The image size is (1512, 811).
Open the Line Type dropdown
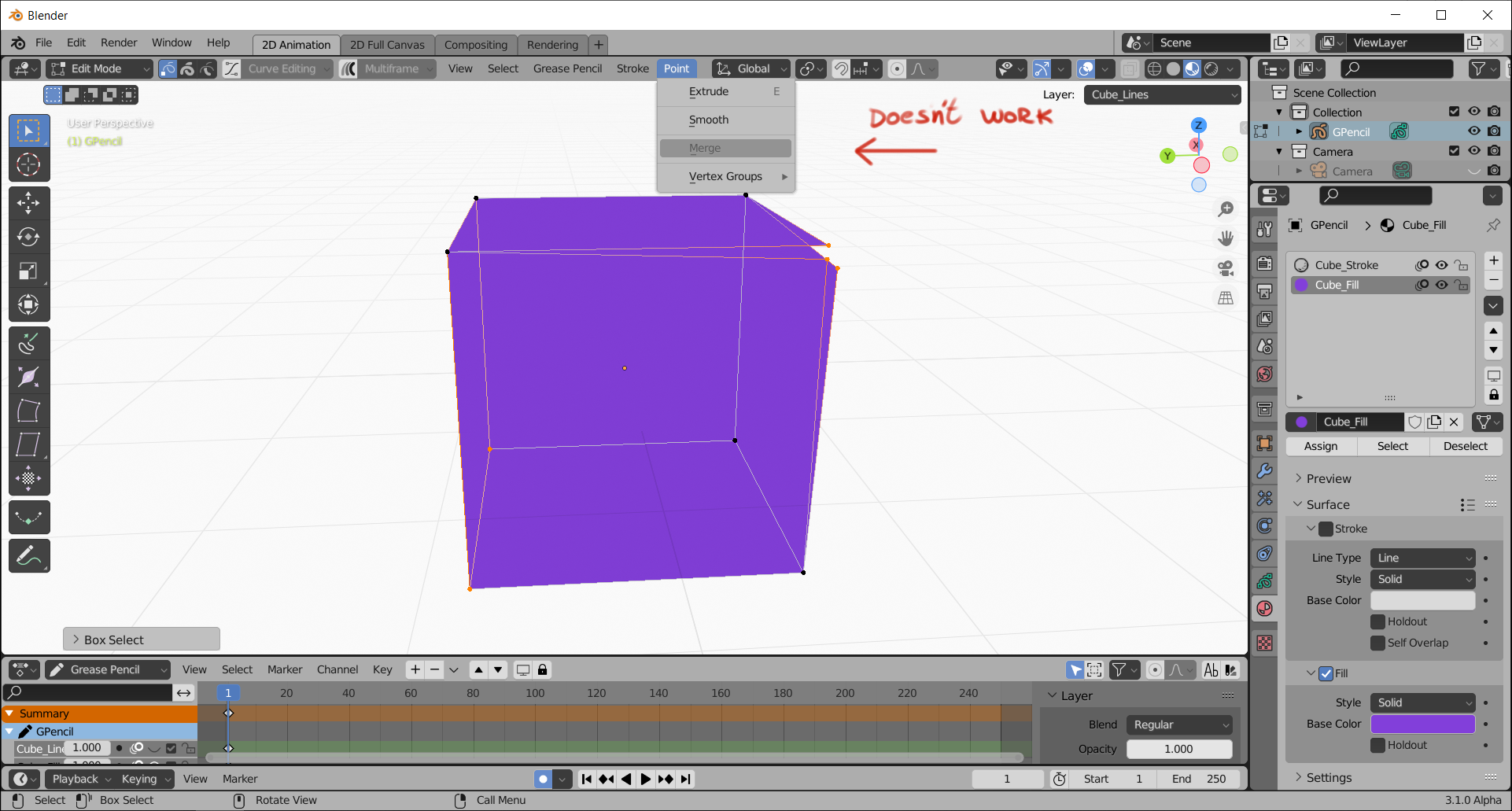tap(1423, 558)
